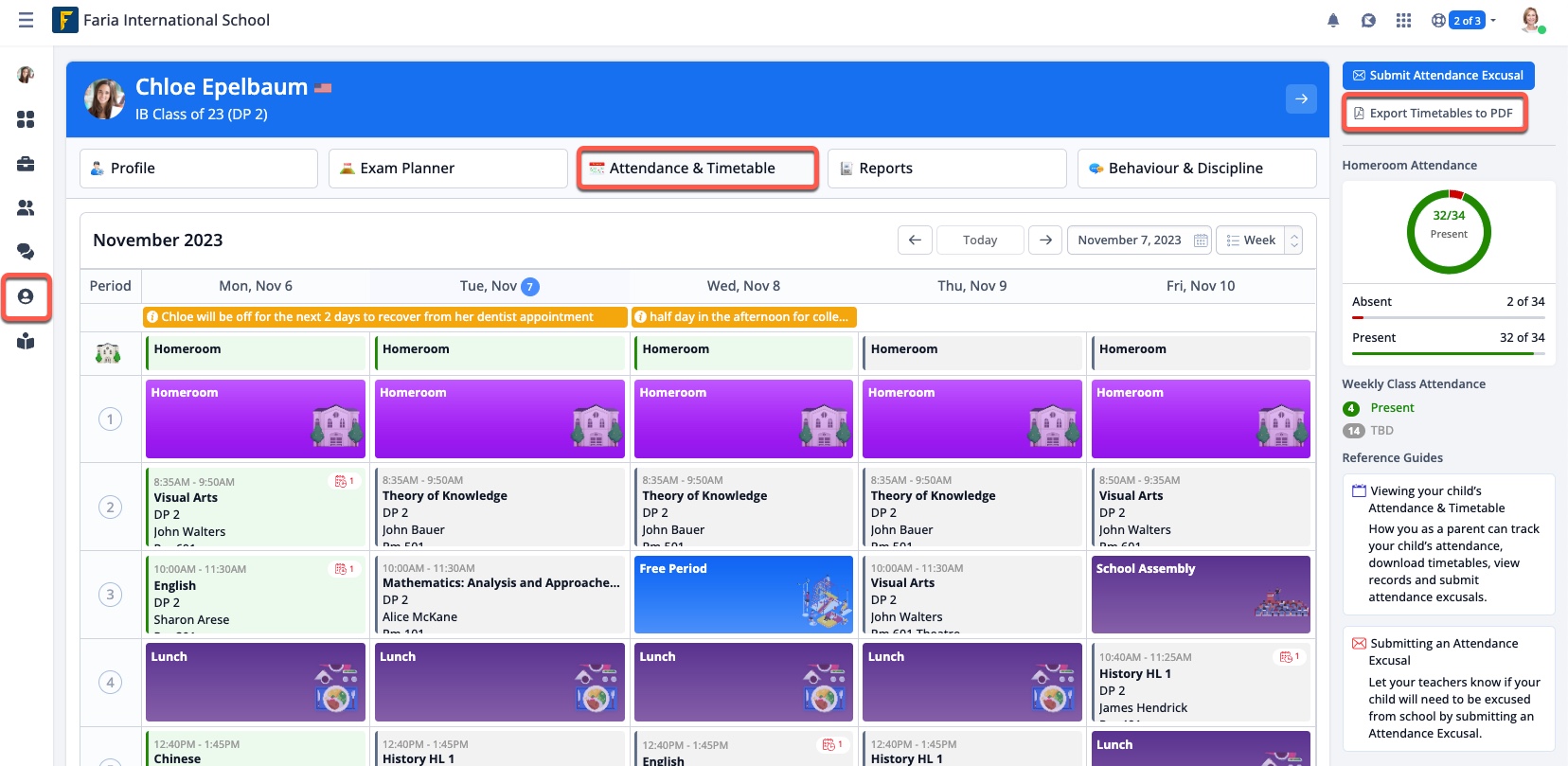Switch to the Reports tab
The height and width of the screenshot is (766, 1568).
[x=946, y=169]
